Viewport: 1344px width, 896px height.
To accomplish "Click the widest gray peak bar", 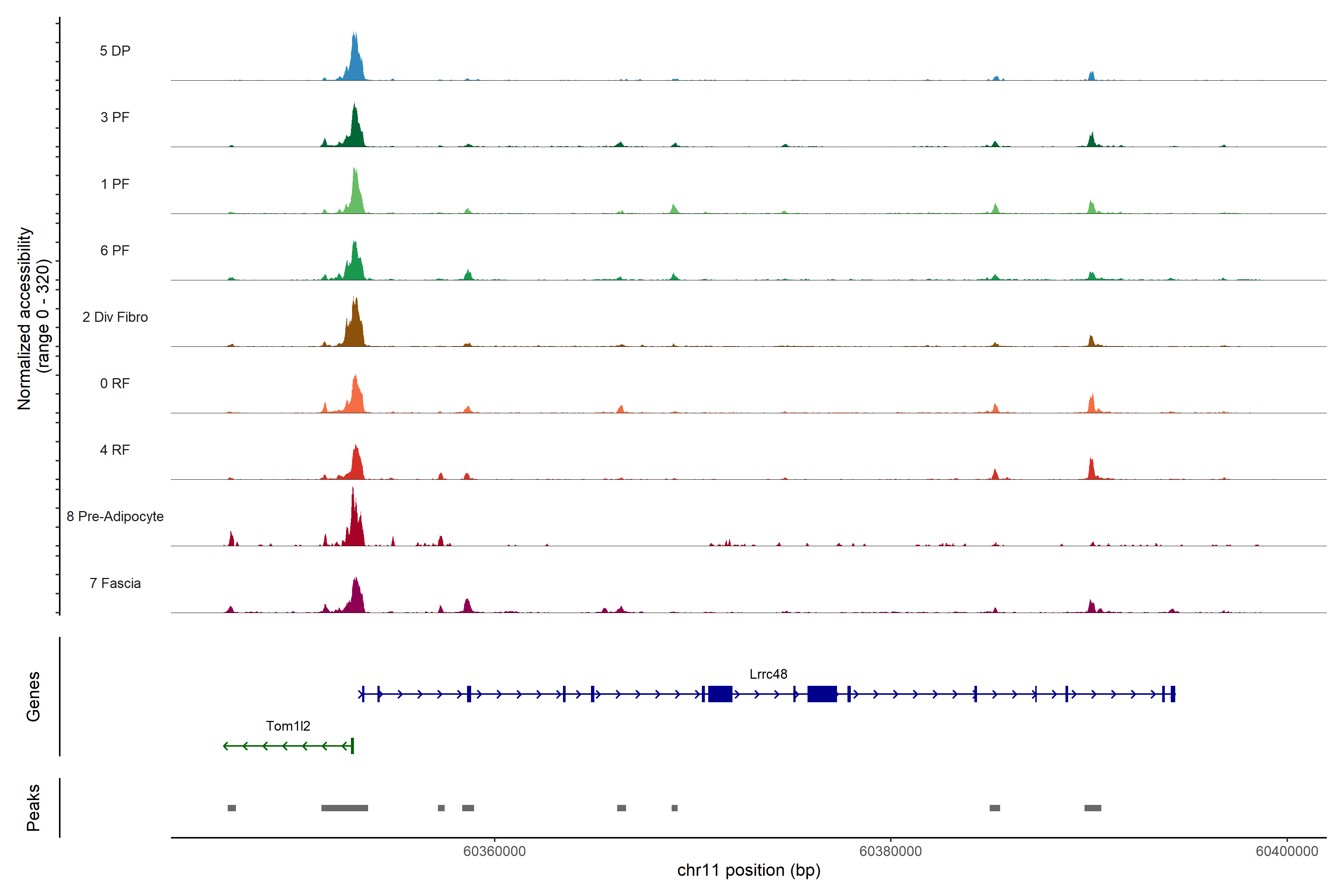I will 345,808.
